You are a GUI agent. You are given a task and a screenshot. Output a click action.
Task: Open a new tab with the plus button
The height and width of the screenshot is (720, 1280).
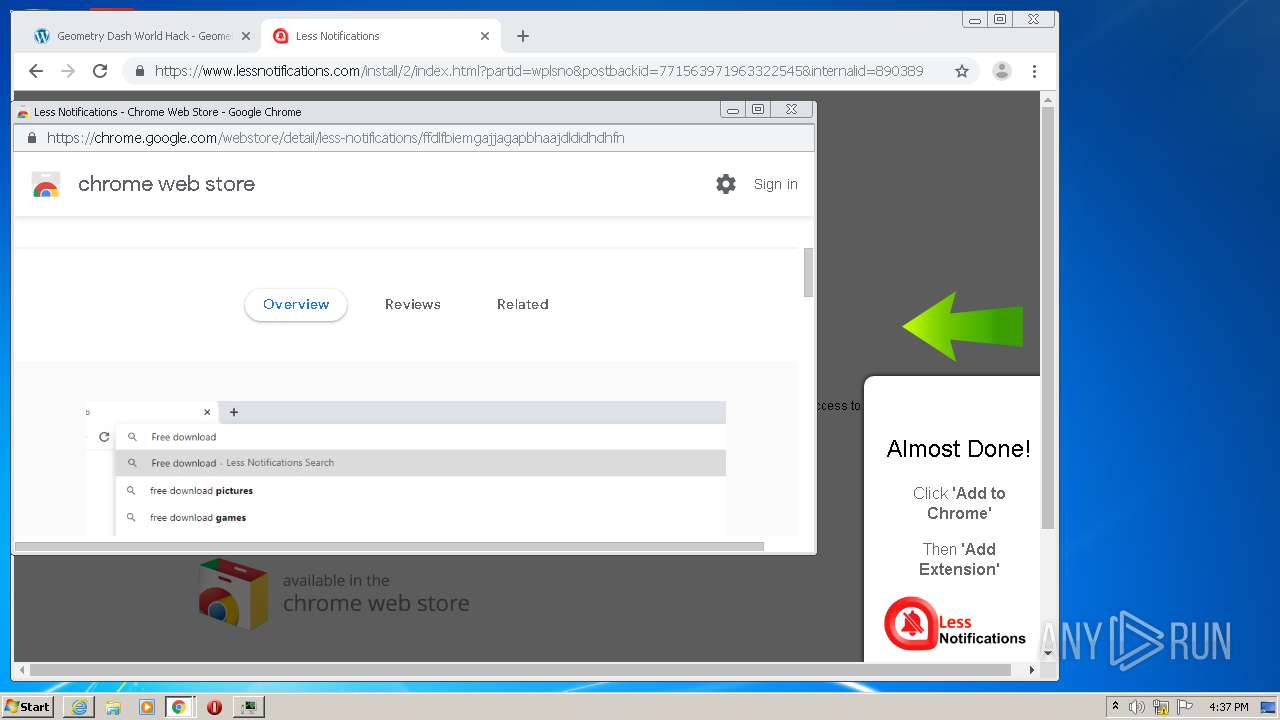click(523, 36)
